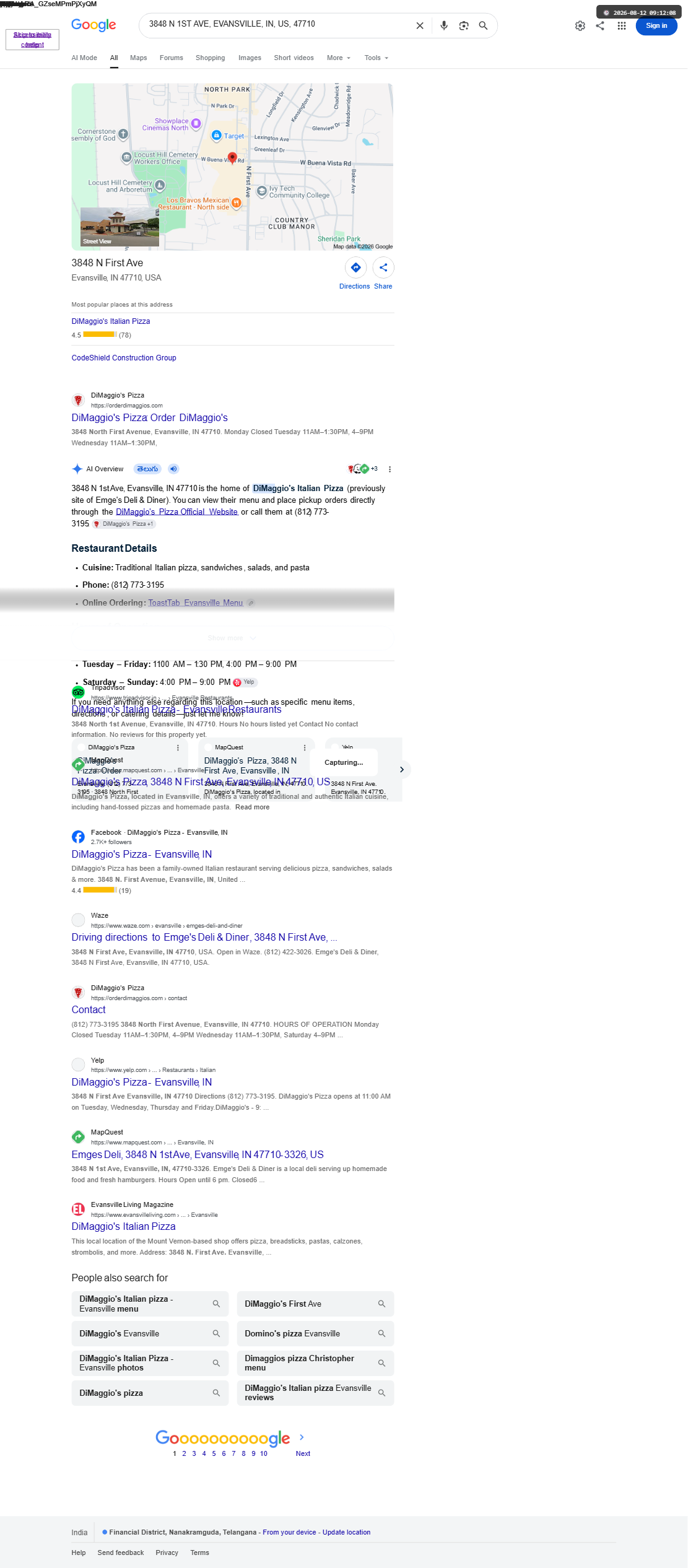Click search icon beside DiMaggio's Evansville suggestion
The image size is (696, 1568).
(x=216, y=1333)
